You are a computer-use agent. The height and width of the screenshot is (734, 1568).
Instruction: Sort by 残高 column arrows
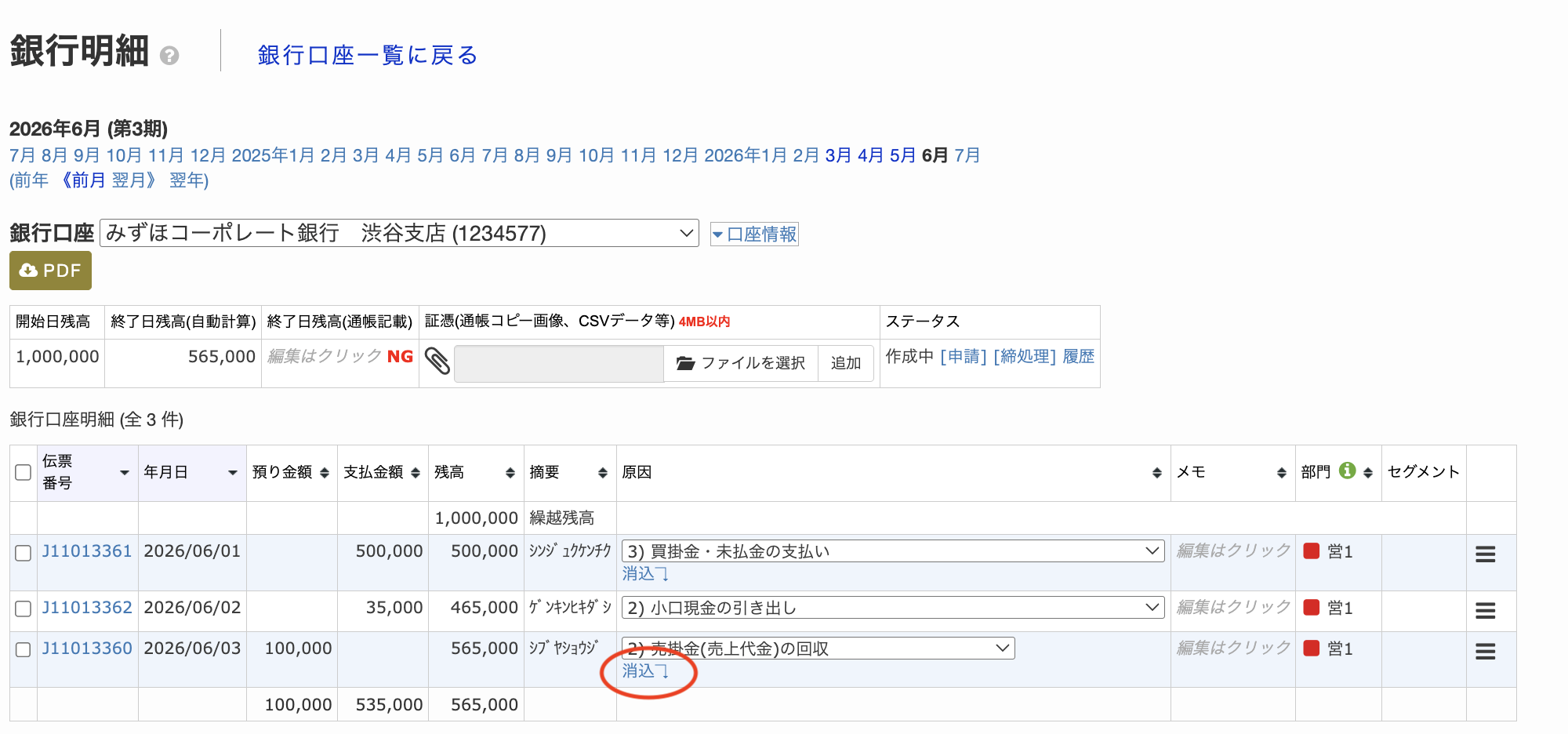pos(510,473)
